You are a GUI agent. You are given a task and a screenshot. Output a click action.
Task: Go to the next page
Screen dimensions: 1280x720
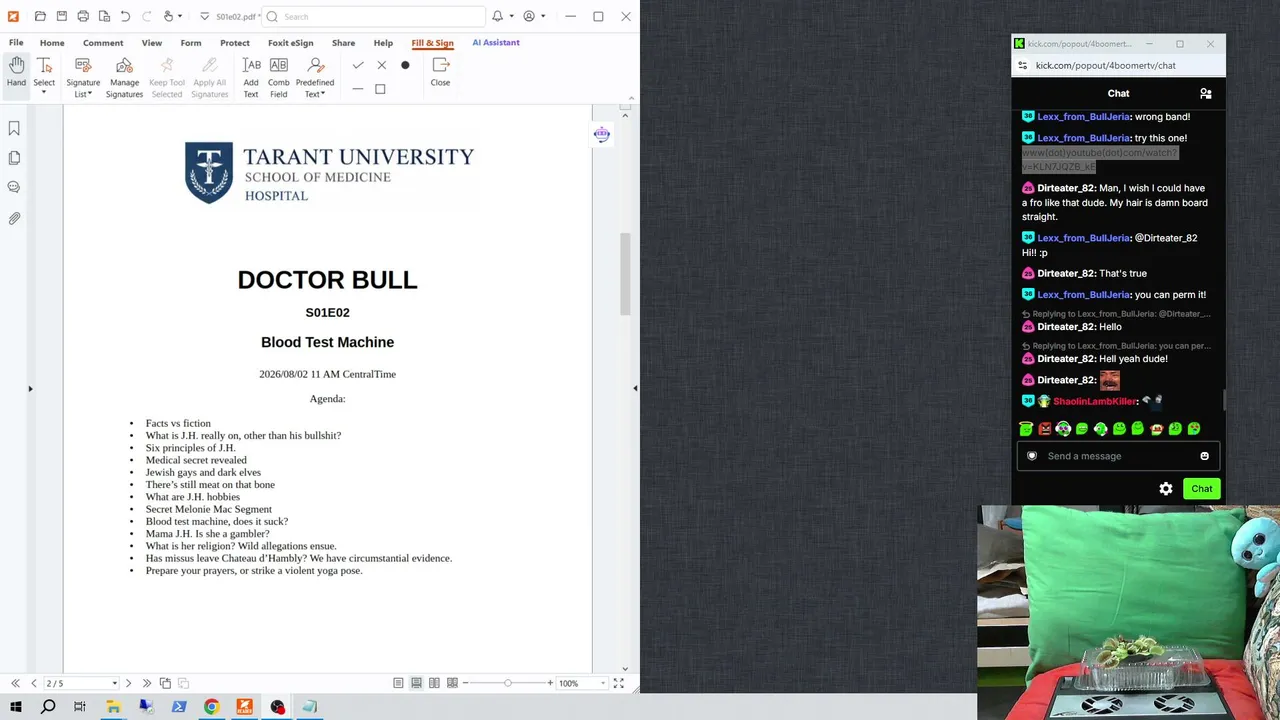128,683
